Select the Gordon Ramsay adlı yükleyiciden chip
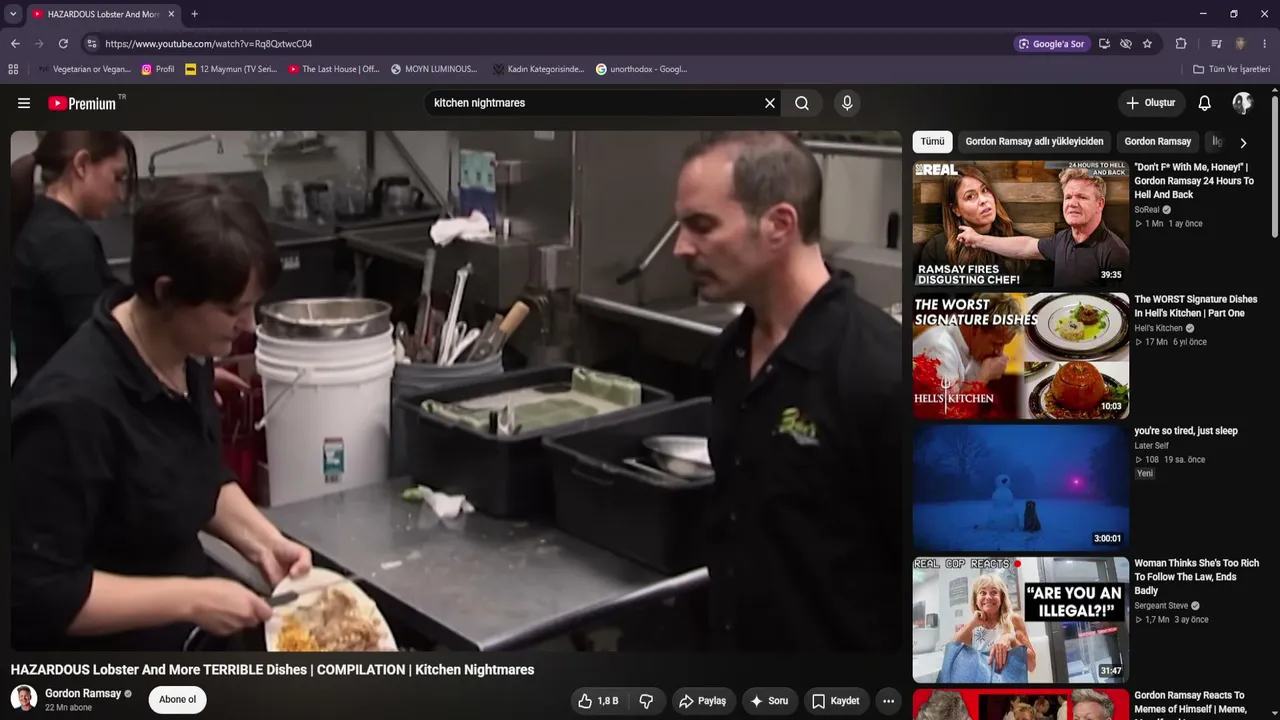 (x=1034, y=142)
